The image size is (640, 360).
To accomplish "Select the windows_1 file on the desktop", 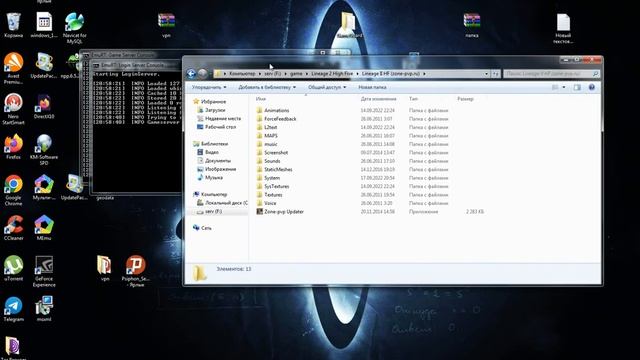I will click(x=44, y=25).
